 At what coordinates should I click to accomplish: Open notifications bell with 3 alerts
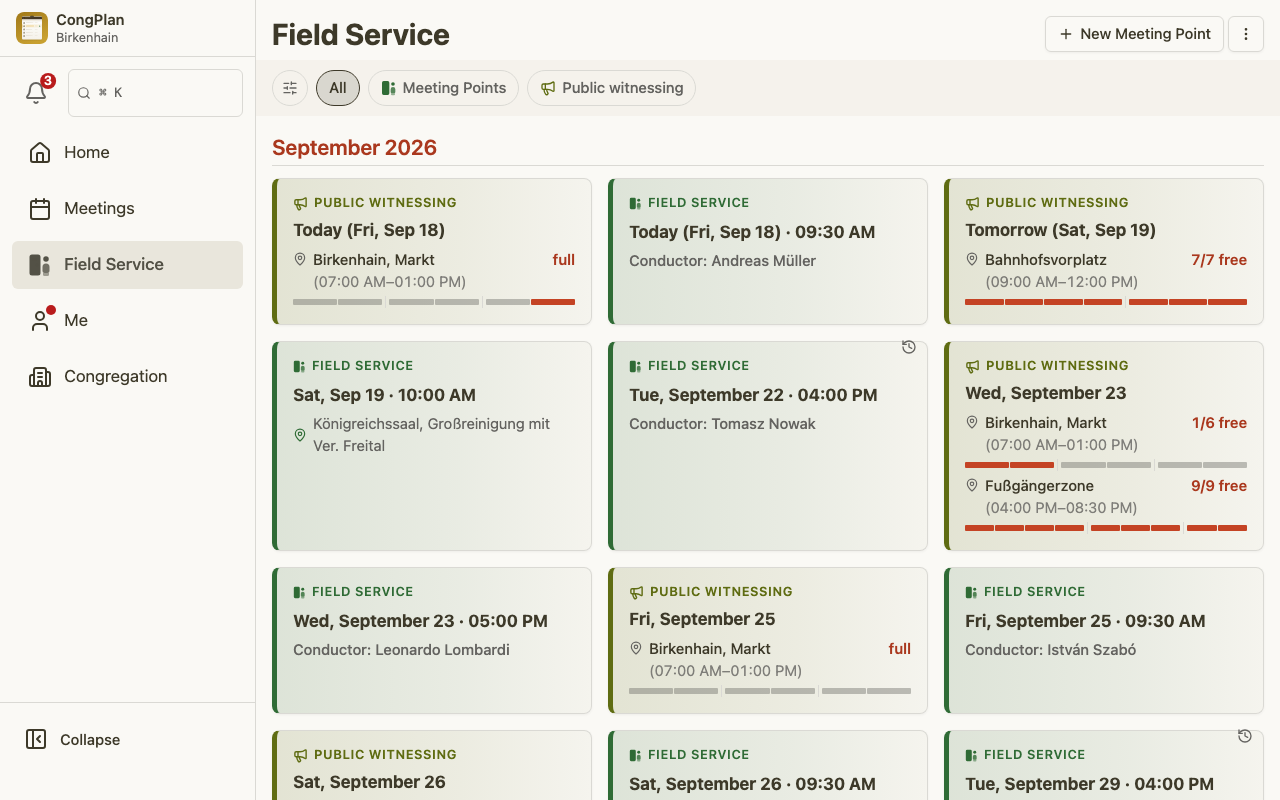coord(37,92)
